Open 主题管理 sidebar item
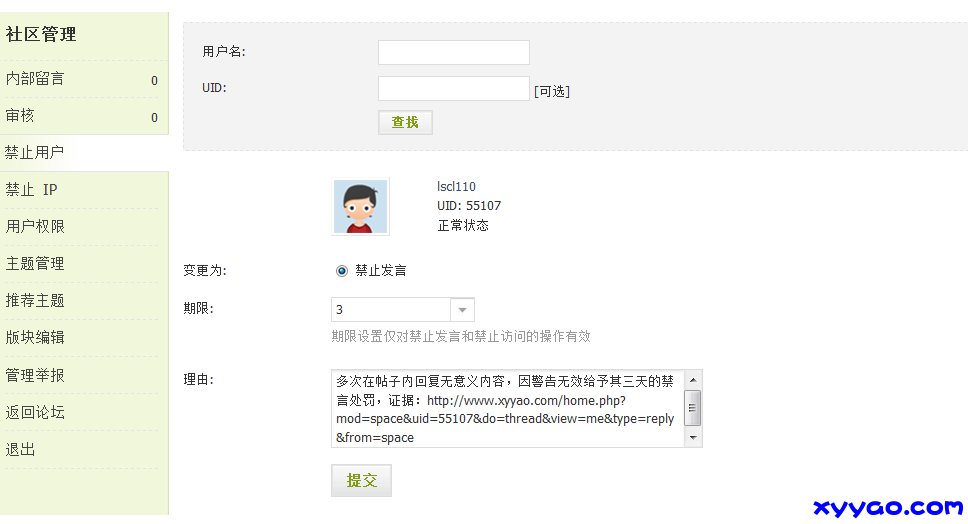 pyautogui.click(x=35, y=263)
